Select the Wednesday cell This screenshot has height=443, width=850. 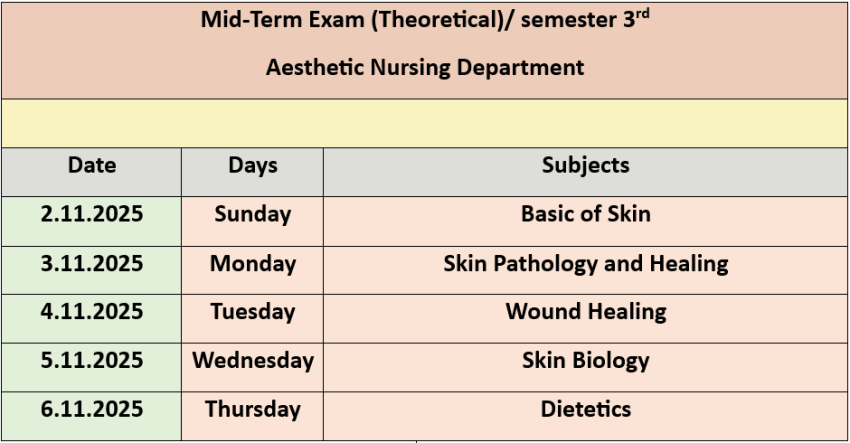point(253,360)
